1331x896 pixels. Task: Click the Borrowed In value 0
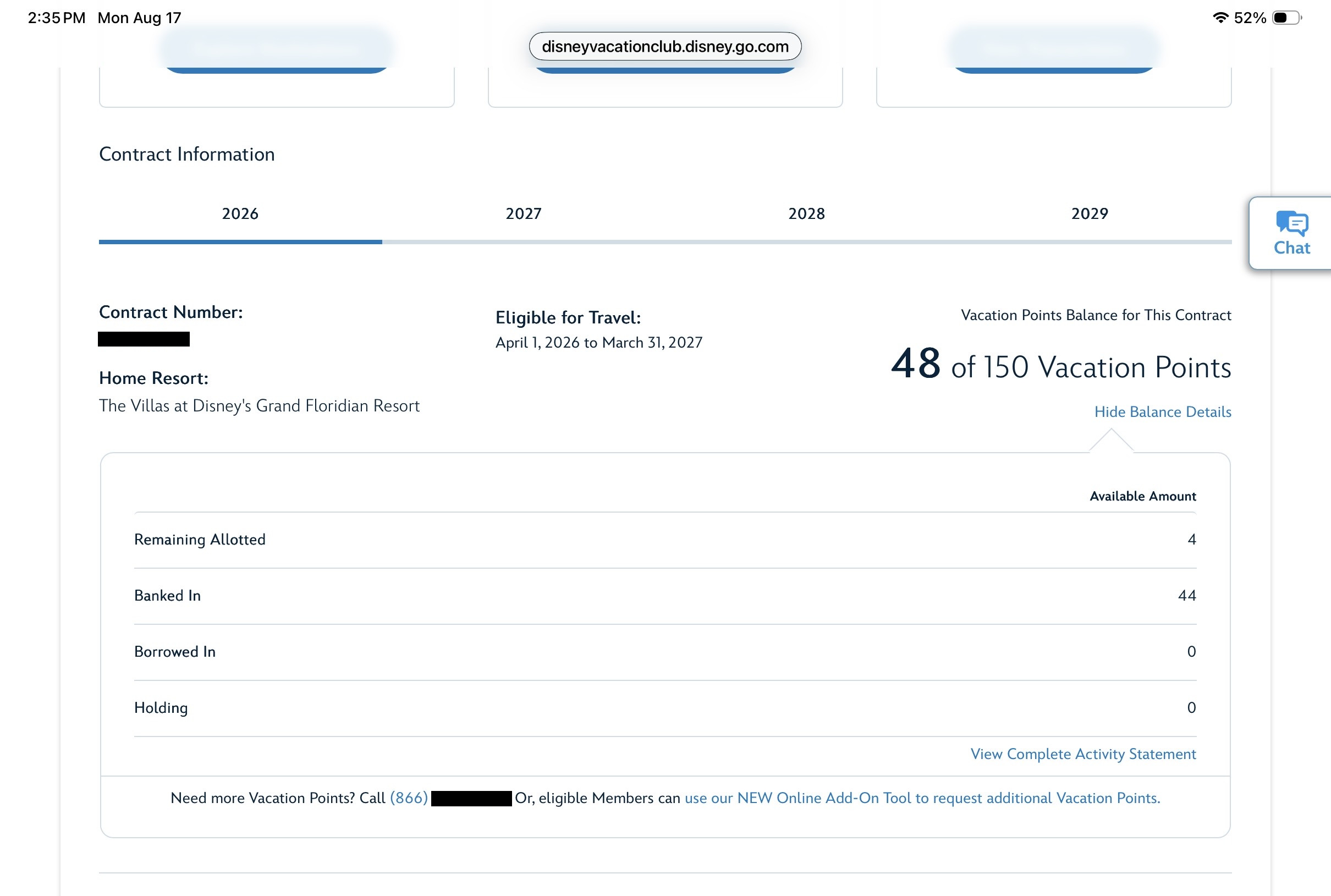[x=1192, y=651]
